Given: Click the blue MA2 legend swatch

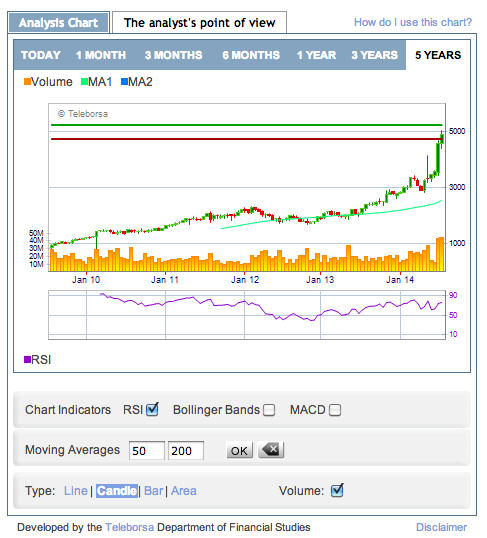Looking at the screenshot, I should (x=124, y=82).
